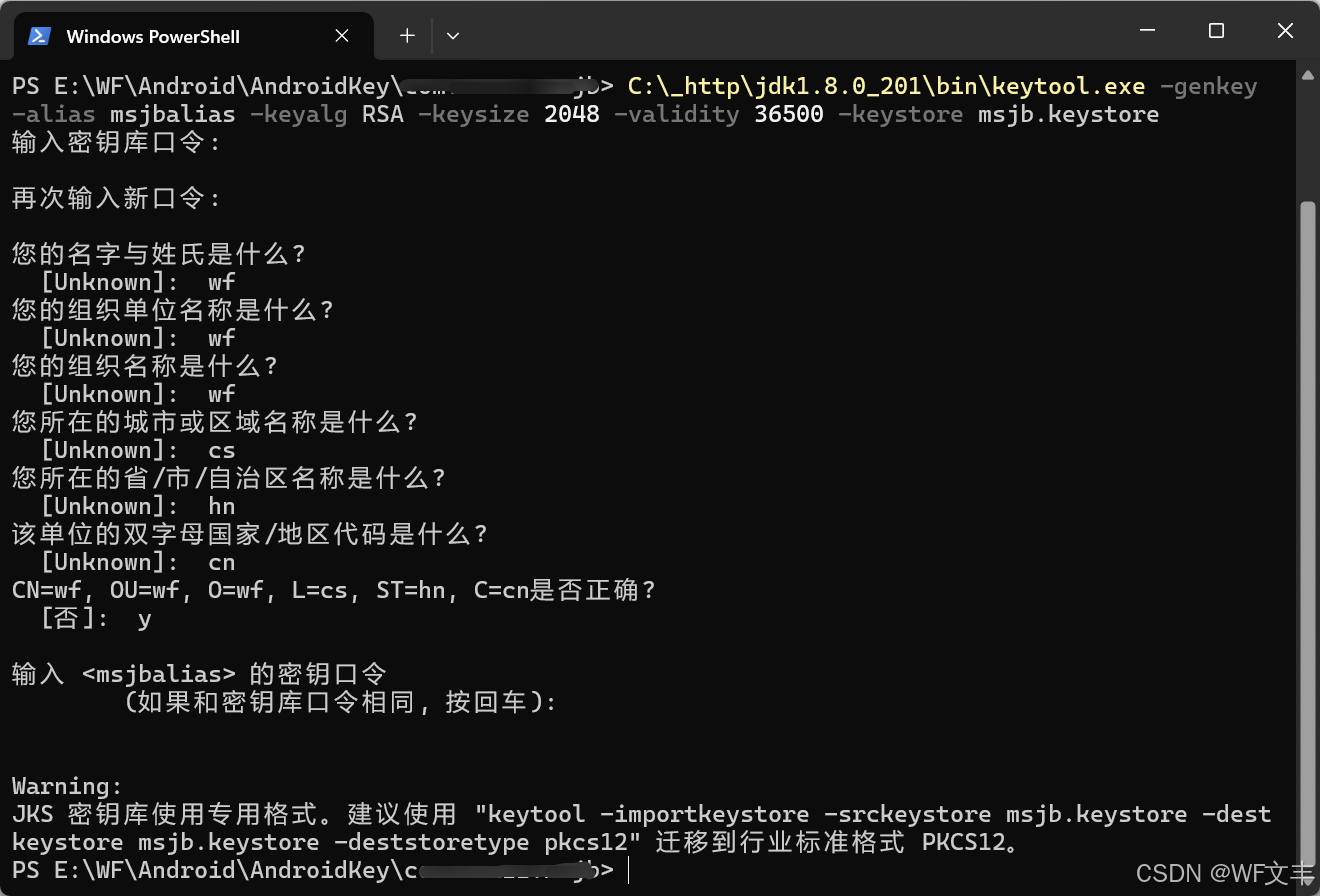The height and width of the screenshot is (896, 1320).
Task: Click the [Unknown]: cn answer line
Action: pos(138,562)
